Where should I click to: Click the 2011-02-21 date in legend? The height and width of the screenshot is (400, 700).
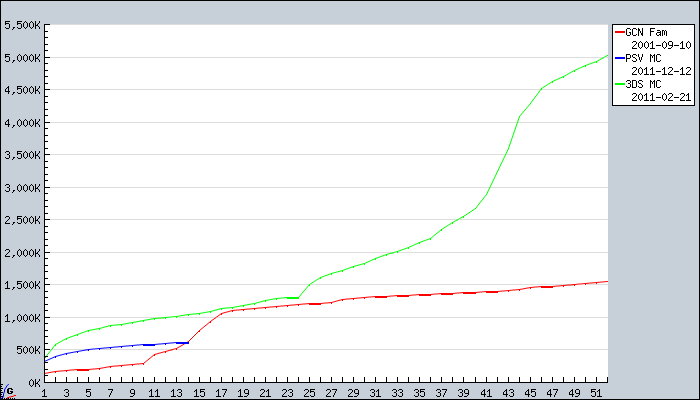tap(661, 97)
